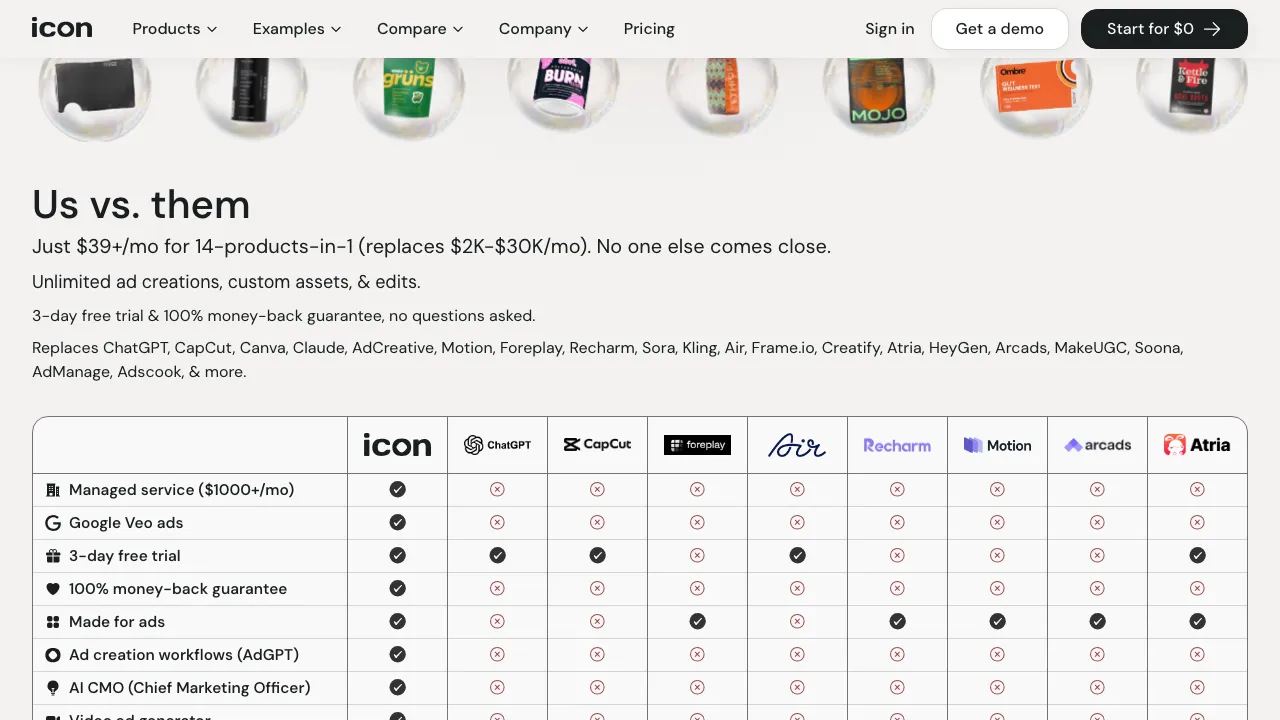Click the MOJO product thumbnail
The width and height of the screenshot is (1280, 720).
879,90
